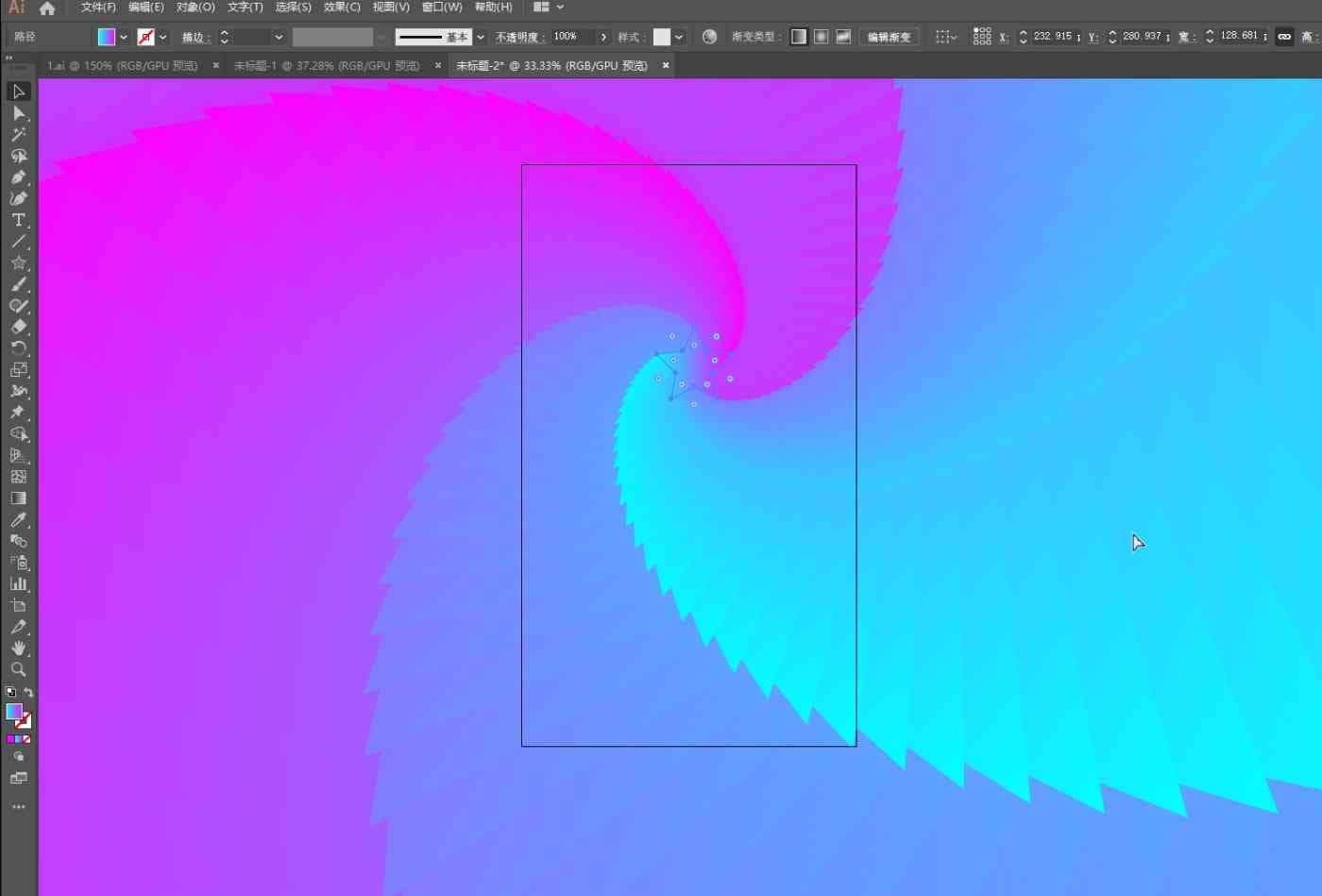
Task: Switch to the 1.ai document tab
Action: coord(123,65)
